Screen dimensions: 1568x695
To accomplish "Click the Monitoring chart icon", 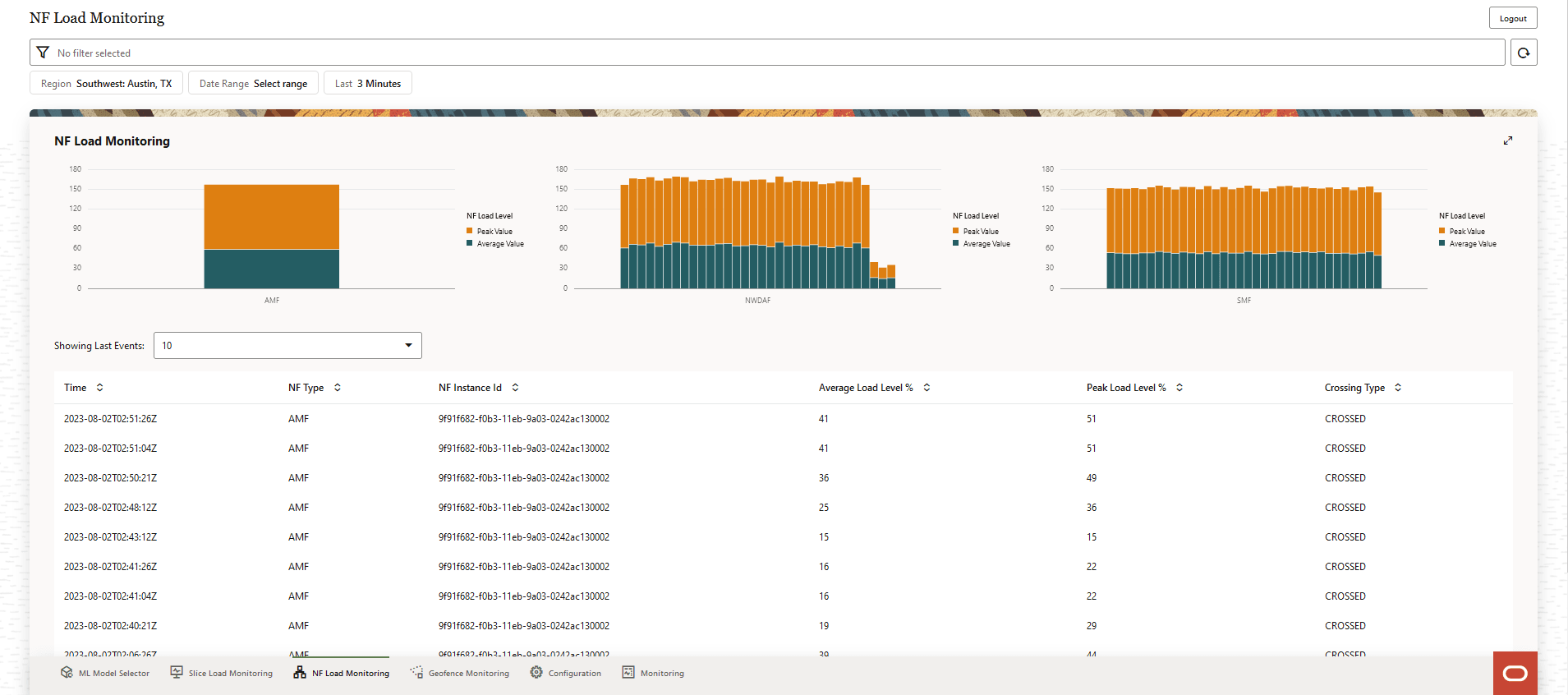I will (x=628, y=672).
